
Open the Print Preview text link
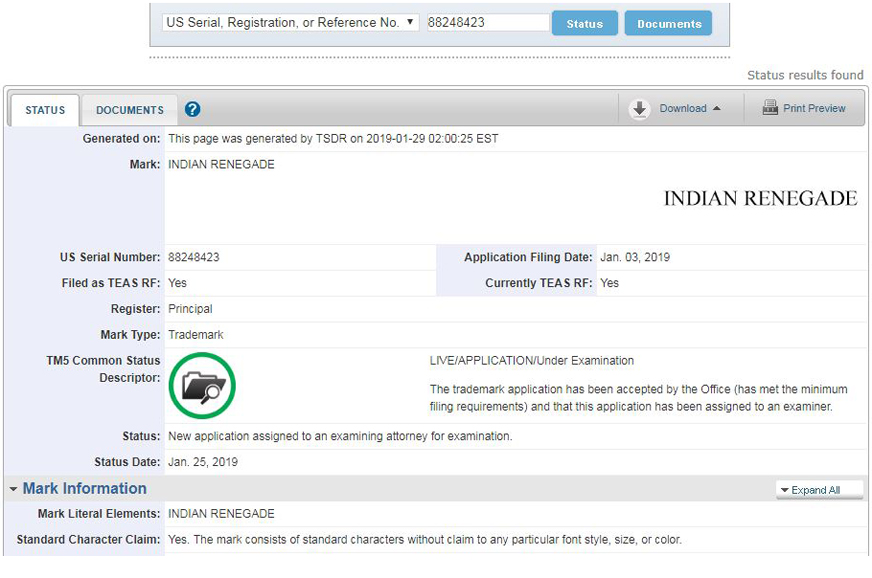[x=814, y=108]
